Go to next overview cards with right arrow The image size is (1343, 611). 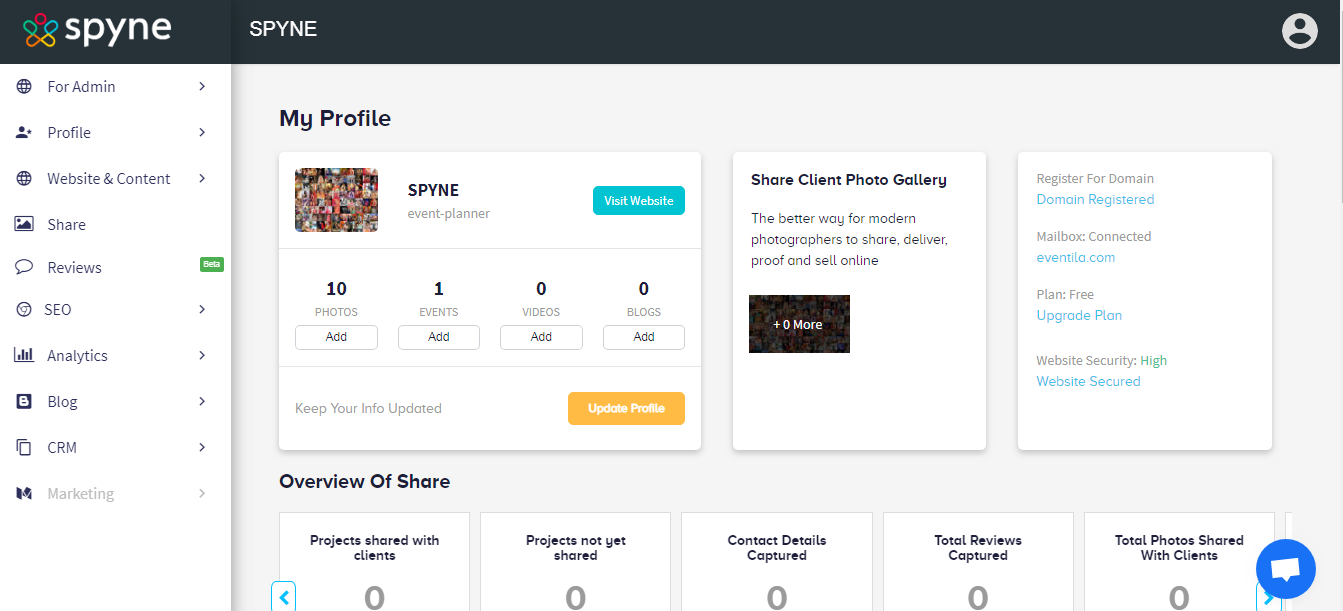1268,597
